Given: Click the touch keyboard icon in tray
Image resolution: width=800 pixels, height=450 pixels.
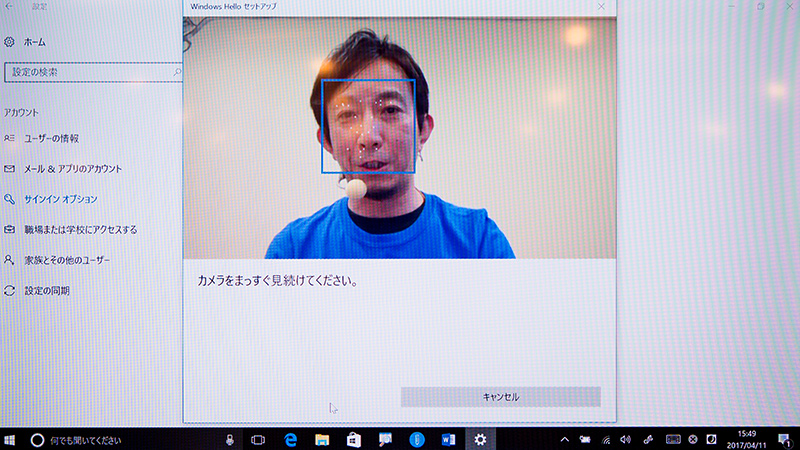Looking at the screenshot, I should (673, 439).
